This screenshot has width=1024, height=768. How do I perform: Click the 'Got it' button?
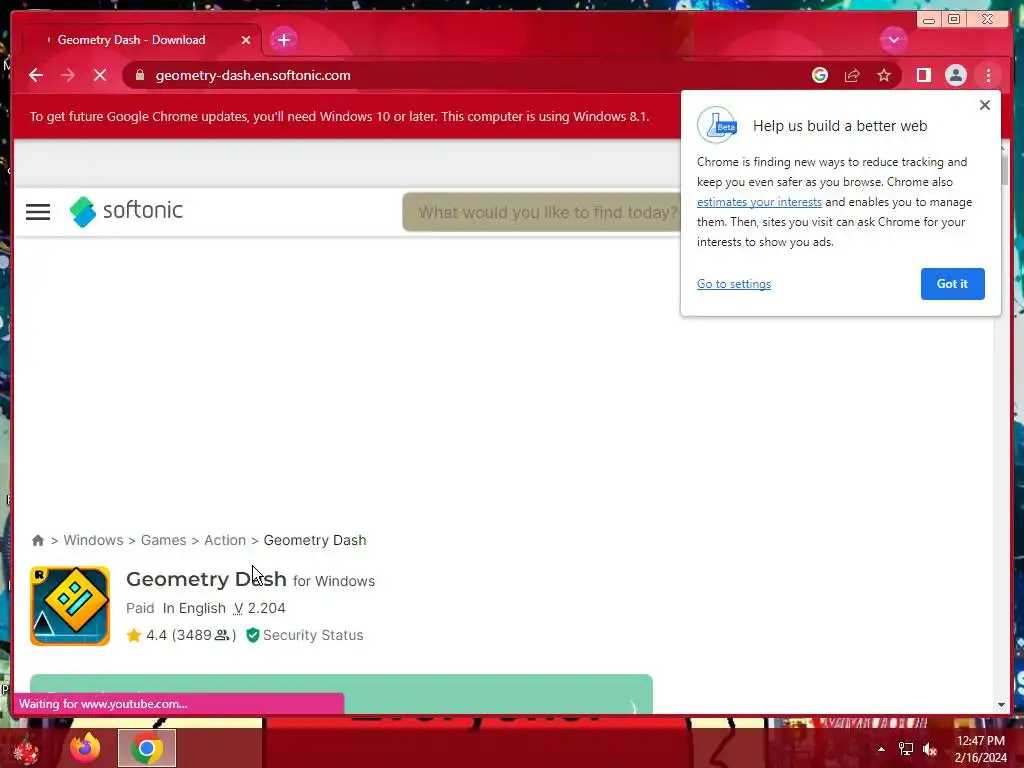click(x=952, y=283)
